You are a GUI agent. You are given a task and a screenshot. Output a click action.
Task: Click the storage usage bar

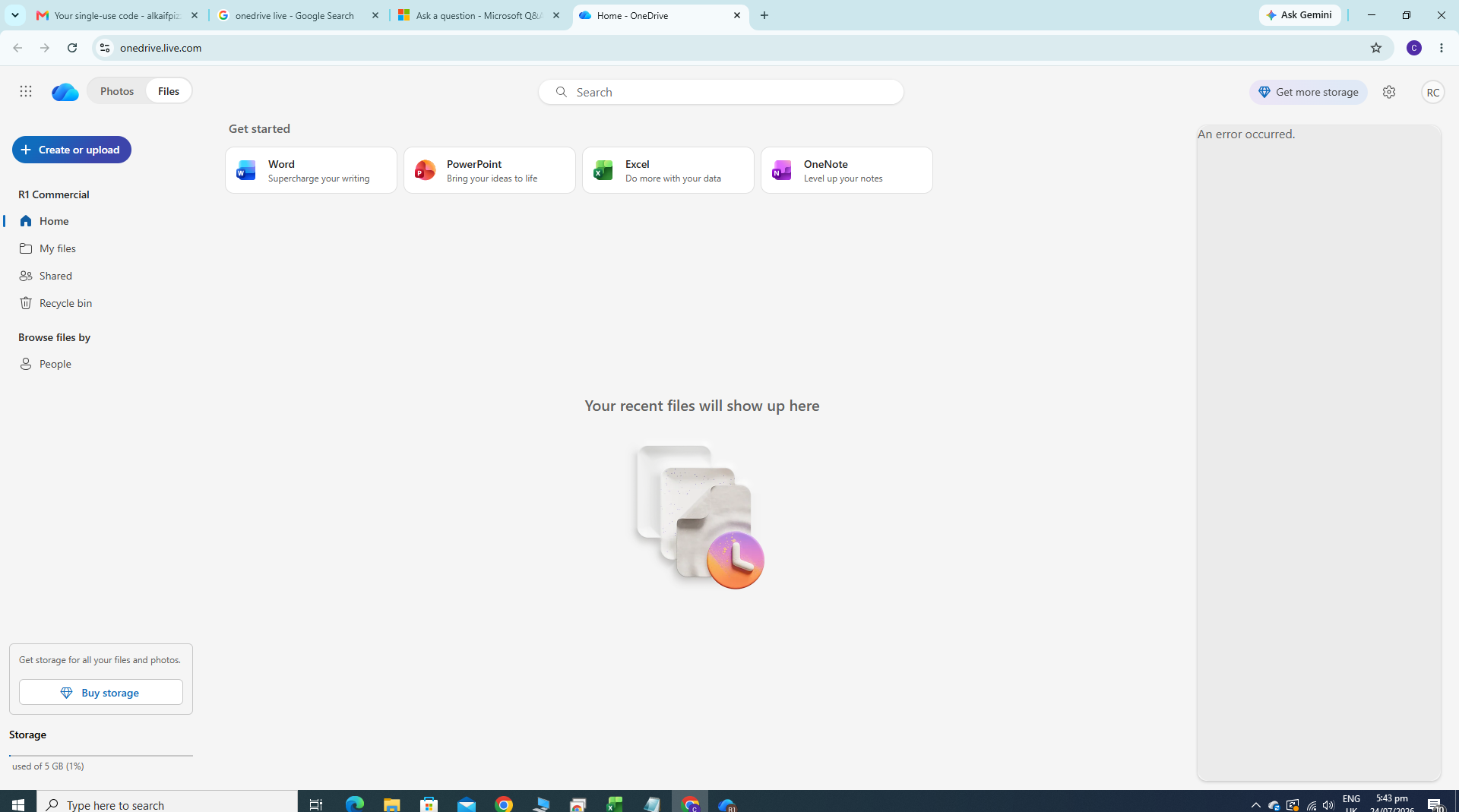101,755
